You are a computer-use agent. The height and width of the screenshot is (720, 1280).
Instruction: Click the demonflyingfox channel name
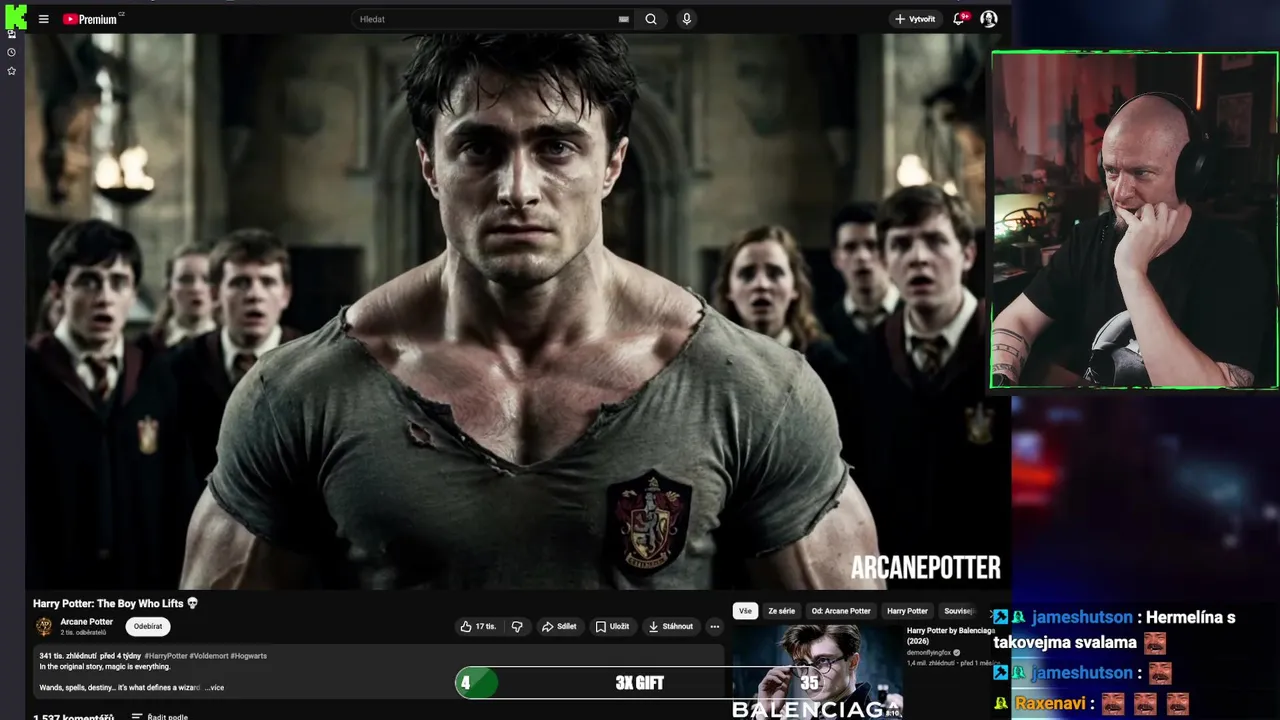(930, 652)
